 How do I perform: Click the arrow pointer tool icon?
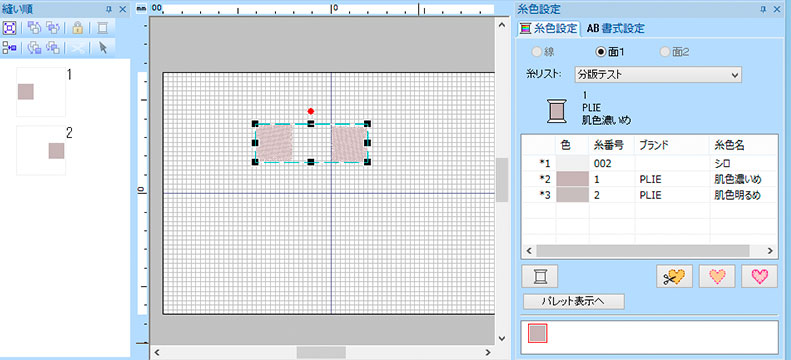click(x=103, y=48)
